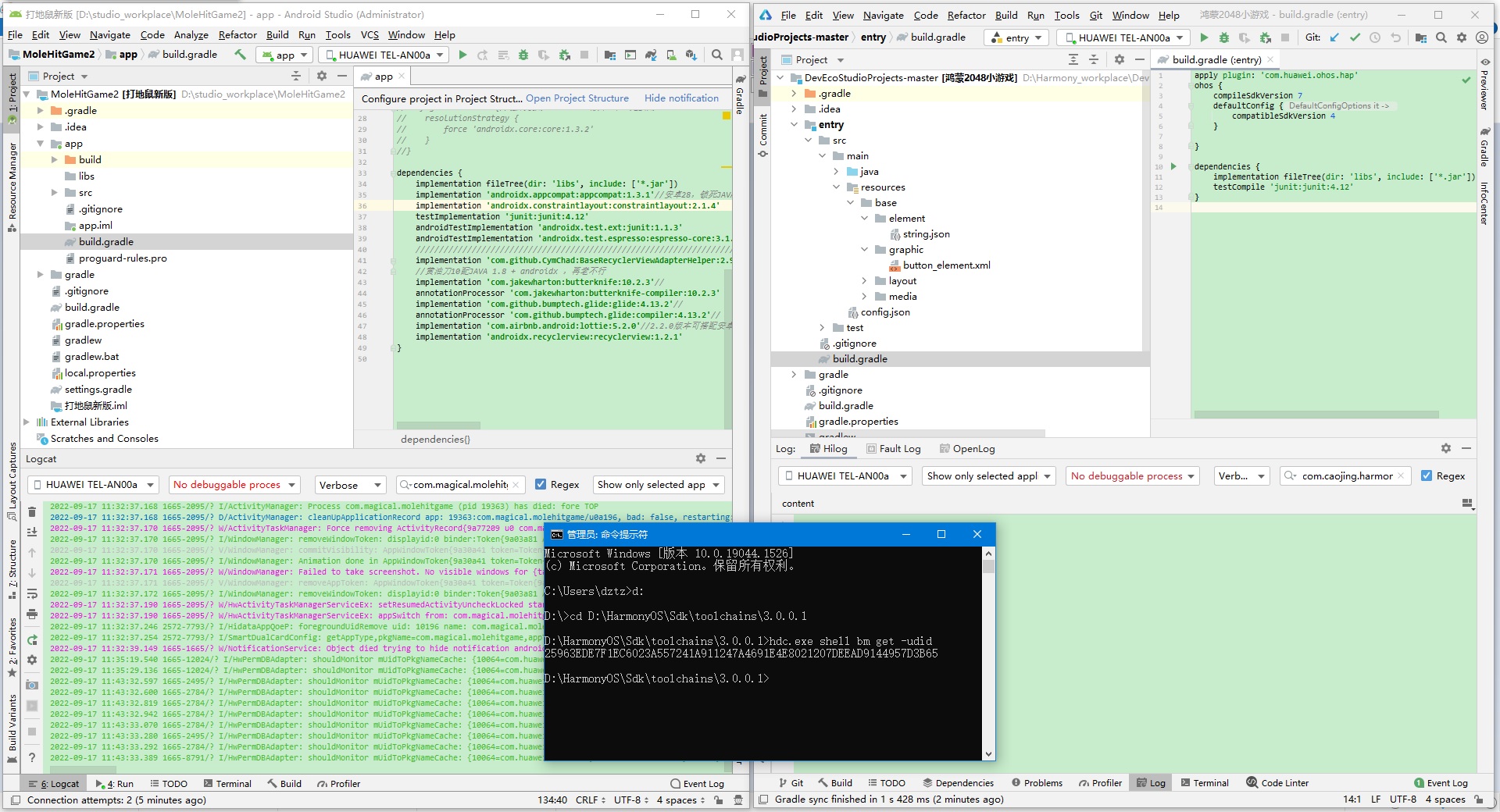The image size is (1500, 812).
Task: Toggle Previewer side panel in DevEco
Action: (x=1484, y=86)
